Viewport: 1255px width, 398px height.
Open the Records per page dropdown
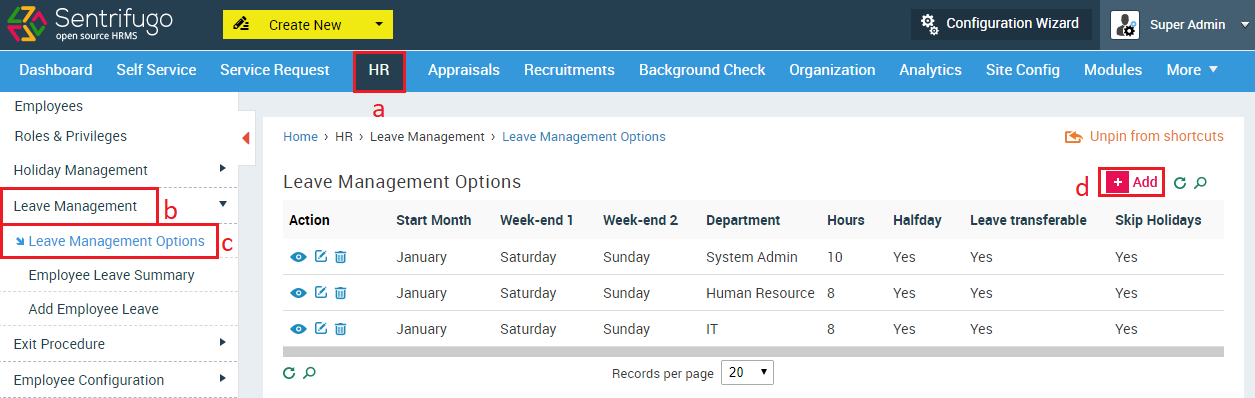747,373
